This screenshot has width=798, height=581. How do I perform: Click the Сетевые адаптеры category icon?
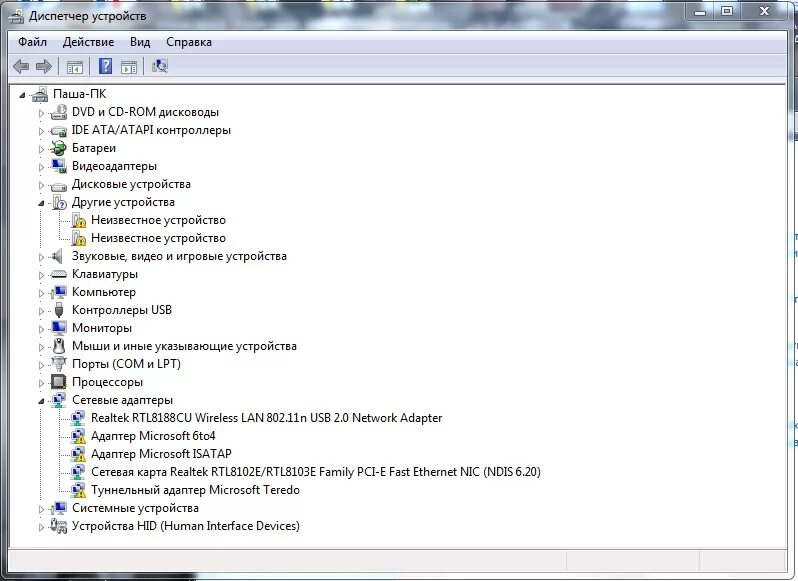pos(59,400)
